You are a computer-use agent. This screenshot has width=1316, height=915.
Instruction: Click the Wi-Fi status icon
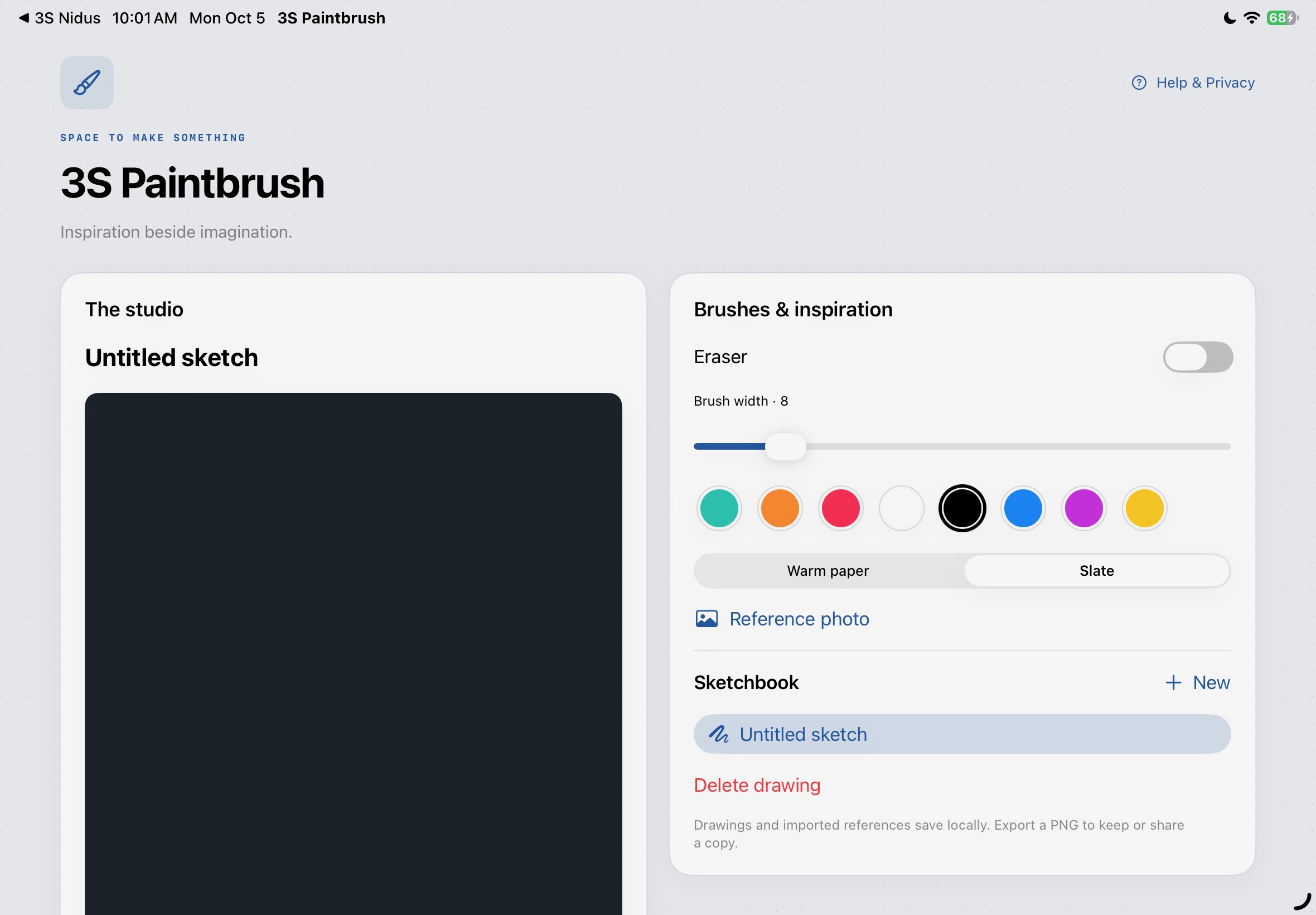[1251, 18]
